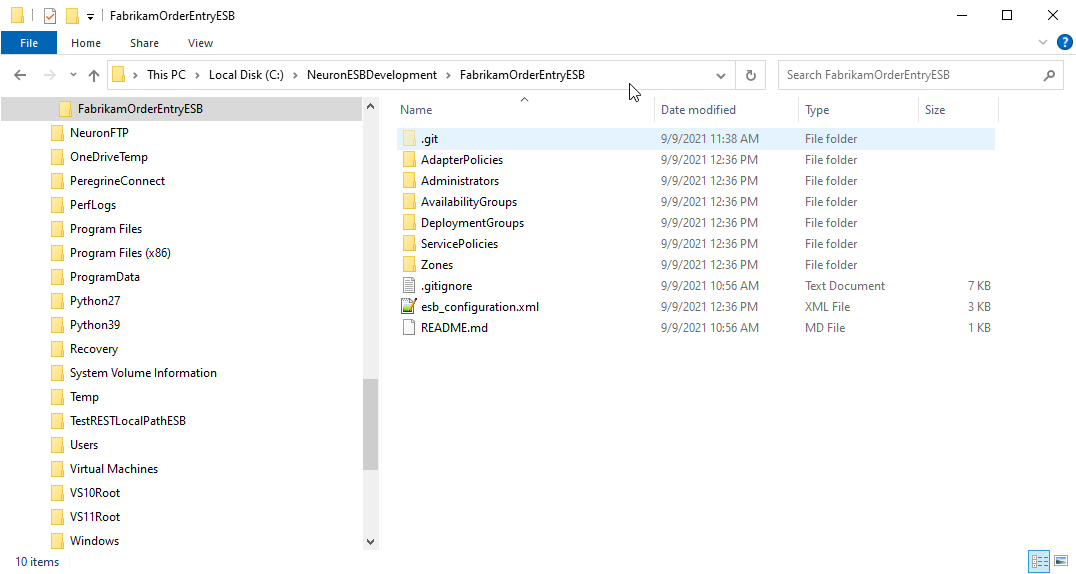Refresh the folder view
This screenshot has height=574, width=1076.
click(x=751, y=76)
